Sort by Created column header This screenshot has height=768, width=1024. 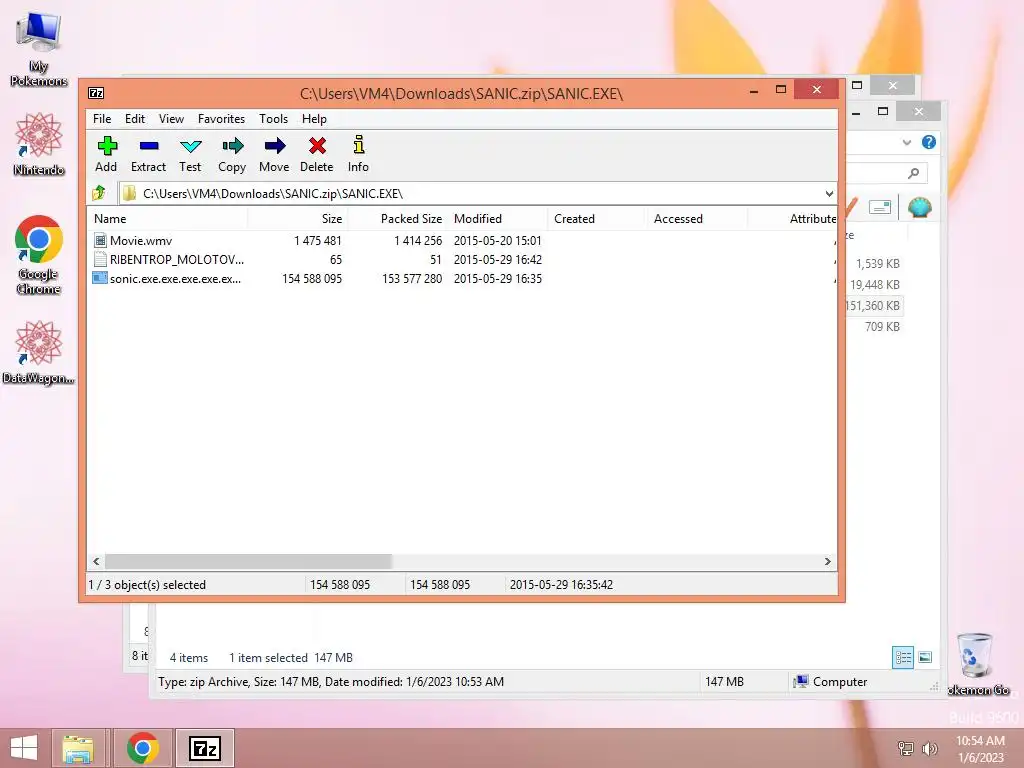click(x=597, y=219)
